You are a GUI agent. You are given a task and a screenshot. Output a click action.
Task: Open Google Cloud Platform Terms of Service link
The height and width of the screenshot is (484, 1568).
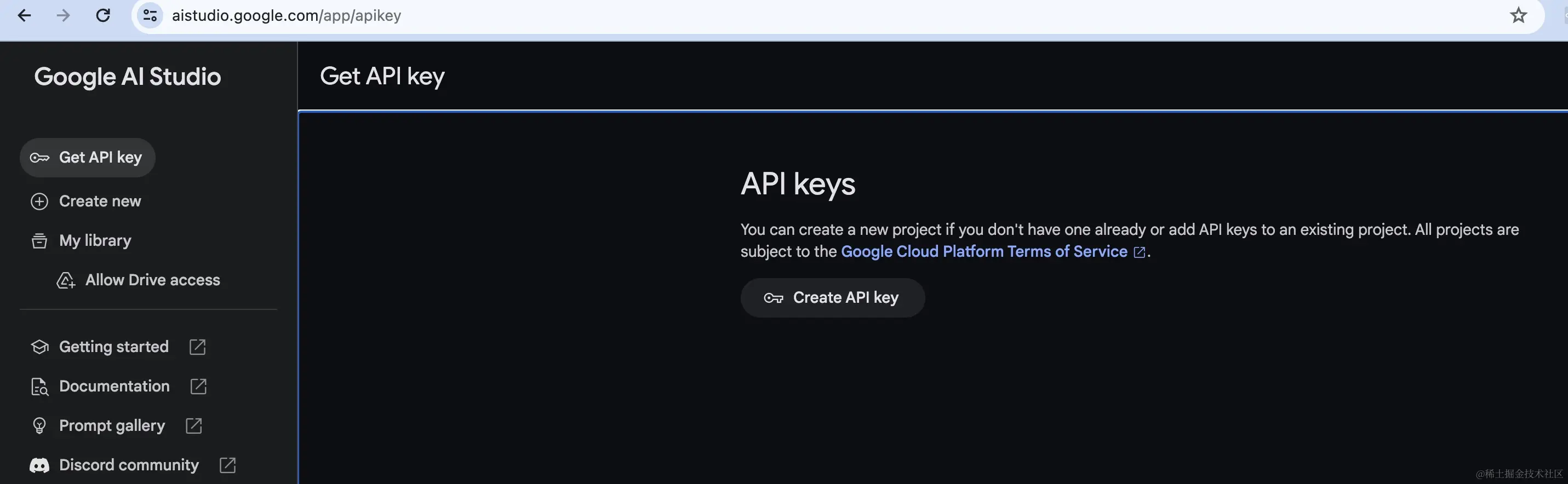click(983, 252)
